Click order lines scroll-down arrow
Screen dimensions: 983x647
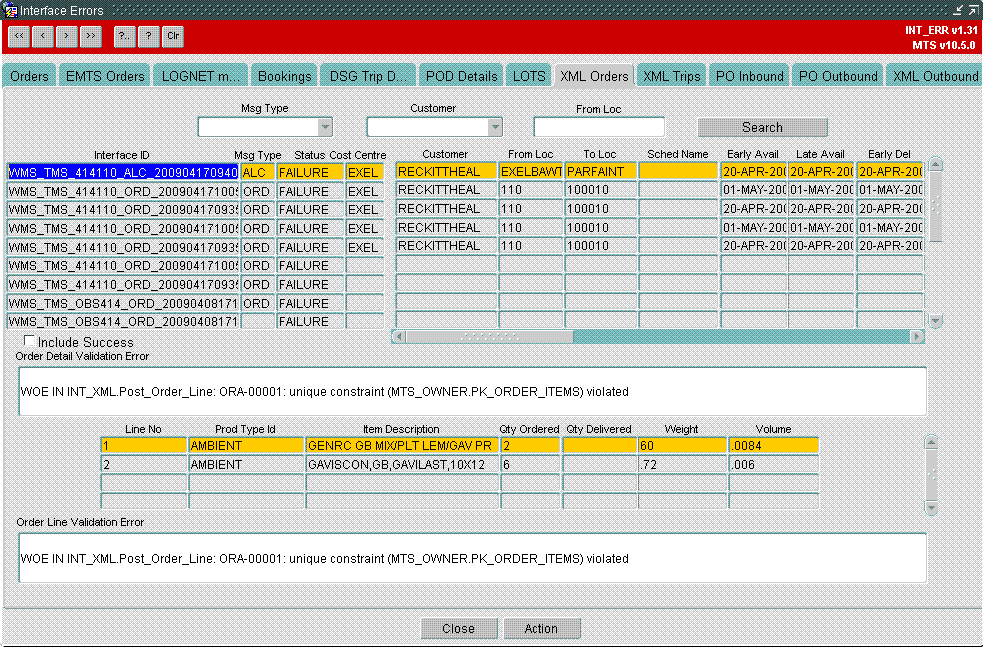pos(931,507)
